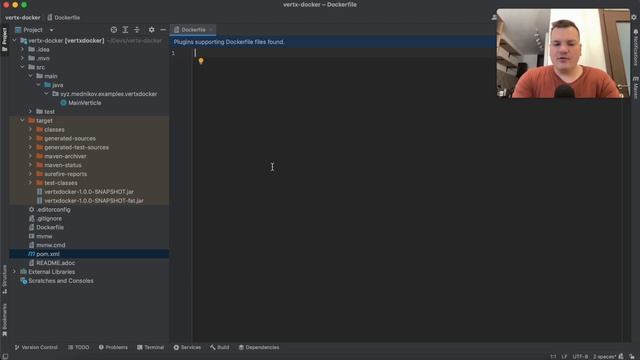Click the UTF-8 encoding status widget
Viewport: 640px width, 360px height.
coord(580,356)
